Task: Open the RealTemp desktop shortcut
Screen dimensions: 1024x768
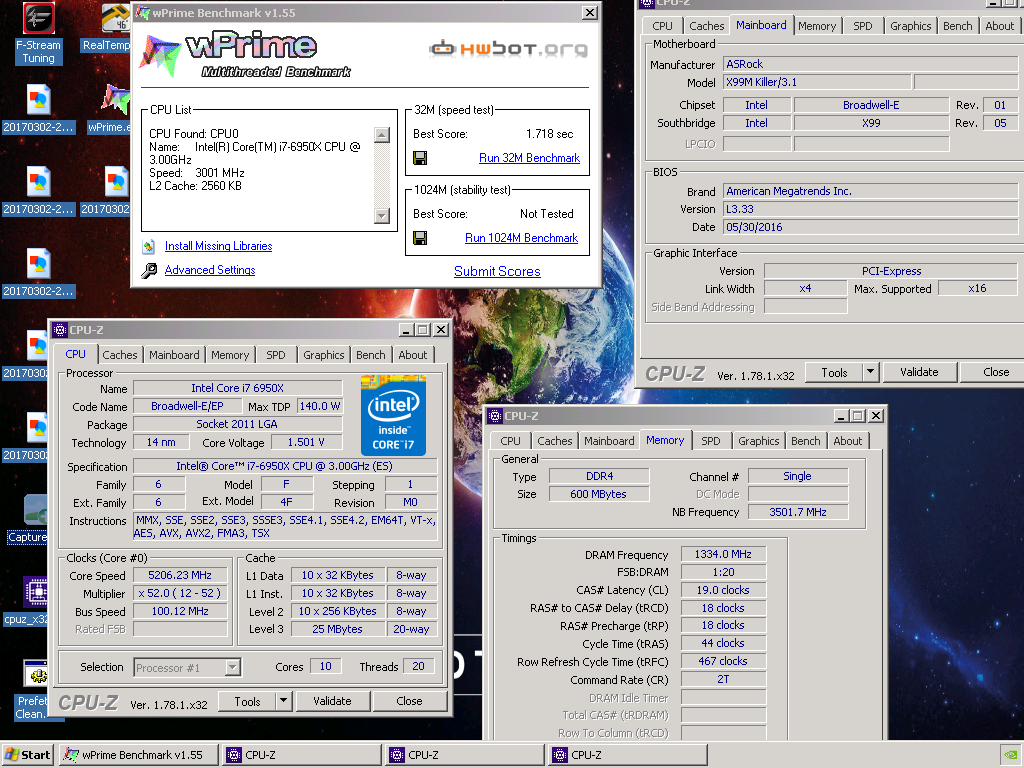Action: click(108, 26)
